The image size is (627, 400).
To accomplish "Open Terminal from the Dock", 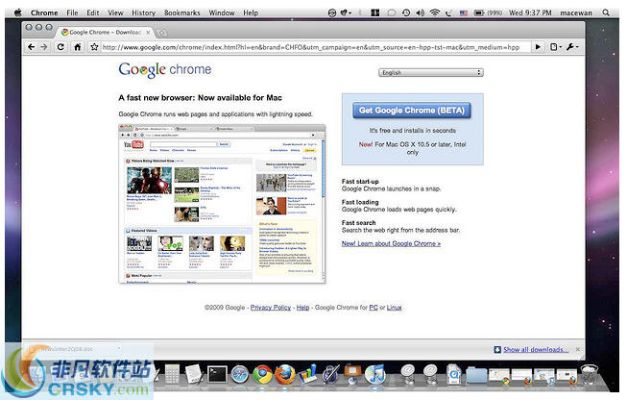I will pyautogui.click(x=216, y=374).
